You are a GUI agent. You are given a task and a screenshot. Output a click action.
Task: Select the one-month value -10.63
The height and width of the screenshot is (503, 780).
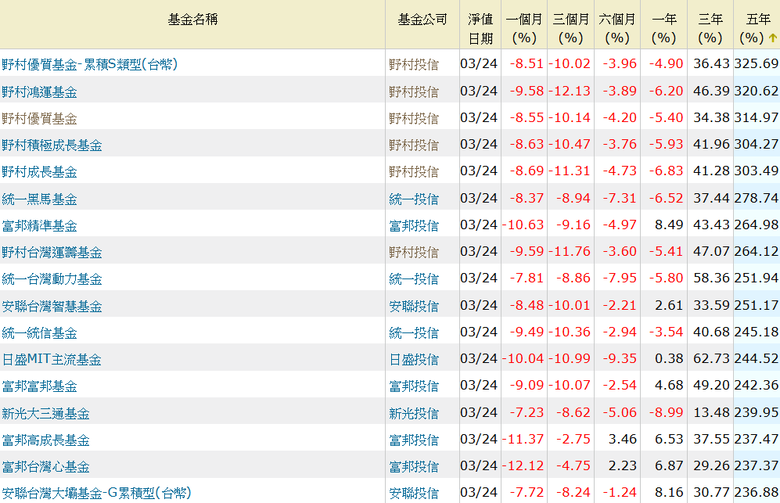pyautogui.click(x=523, y=225)
